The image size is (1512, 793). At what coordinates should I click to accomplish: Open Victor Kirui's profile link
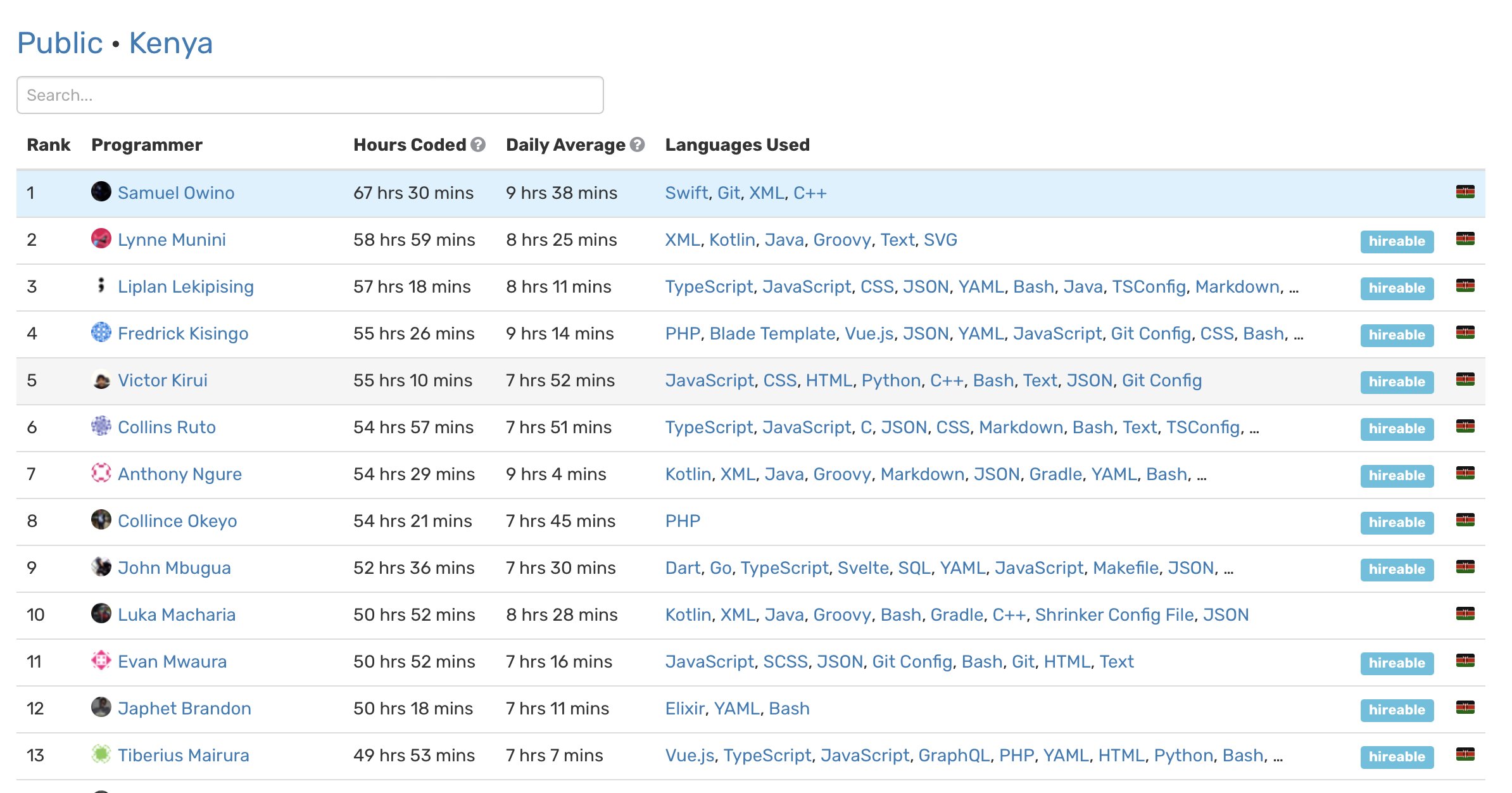pyautogui.click(x=162, y=380)
